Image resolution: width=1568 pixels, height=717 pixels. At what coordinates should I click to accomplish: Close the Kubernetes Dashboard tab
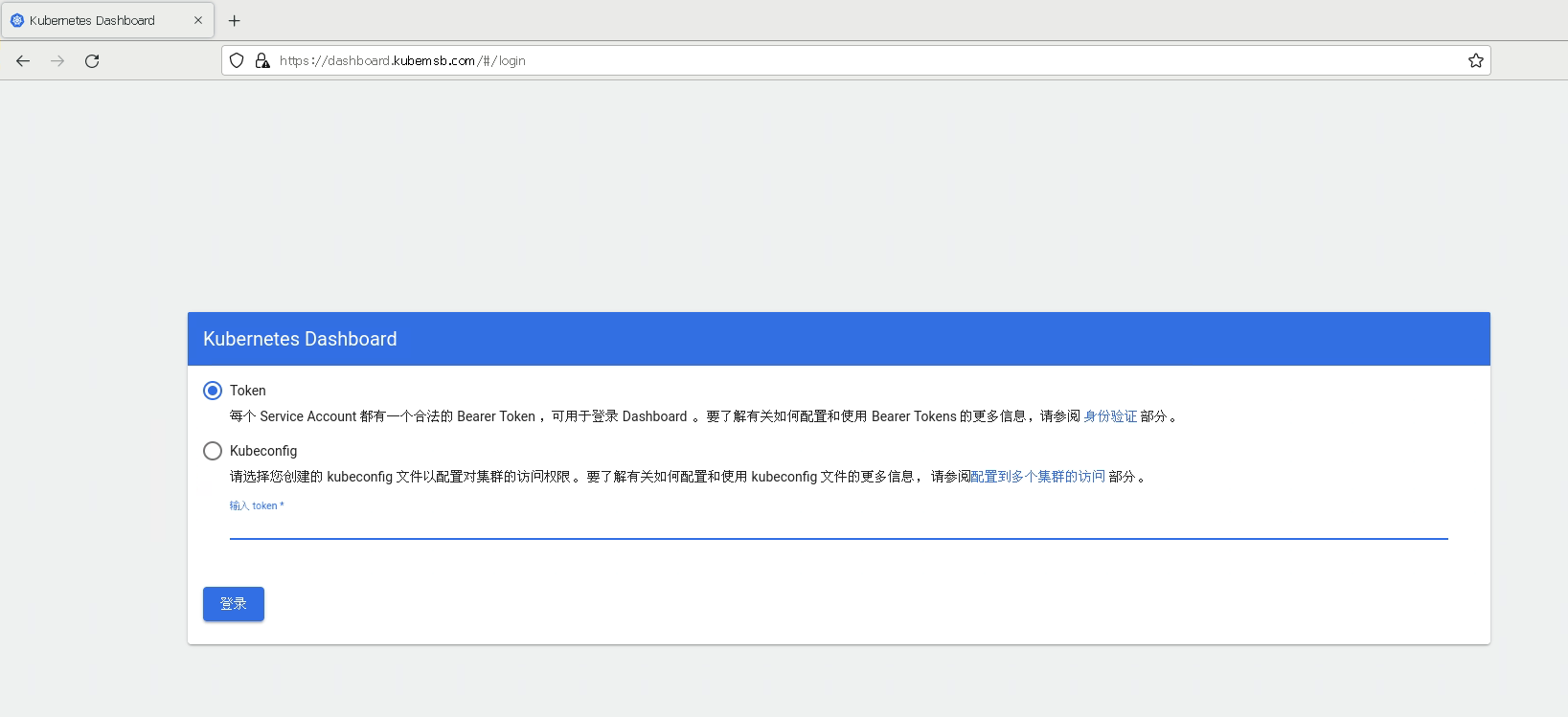198,20
